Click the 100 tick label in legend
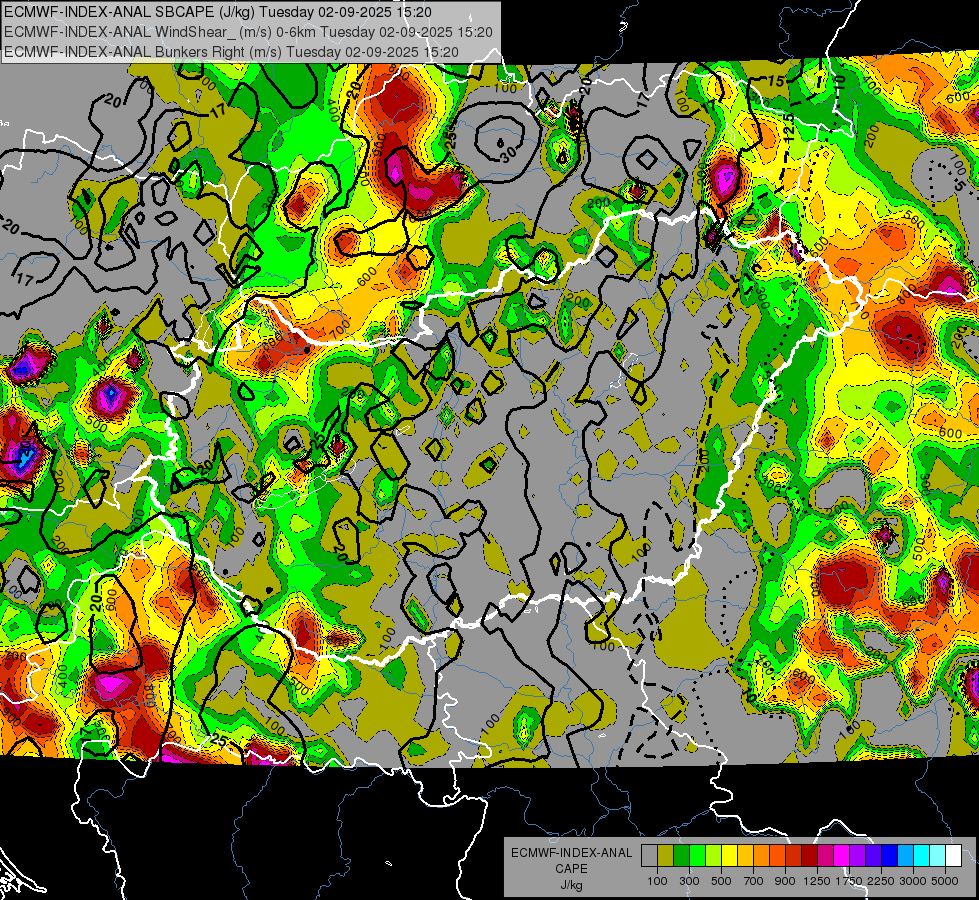This screenshot has height=900, width=979. pos(657,881)
